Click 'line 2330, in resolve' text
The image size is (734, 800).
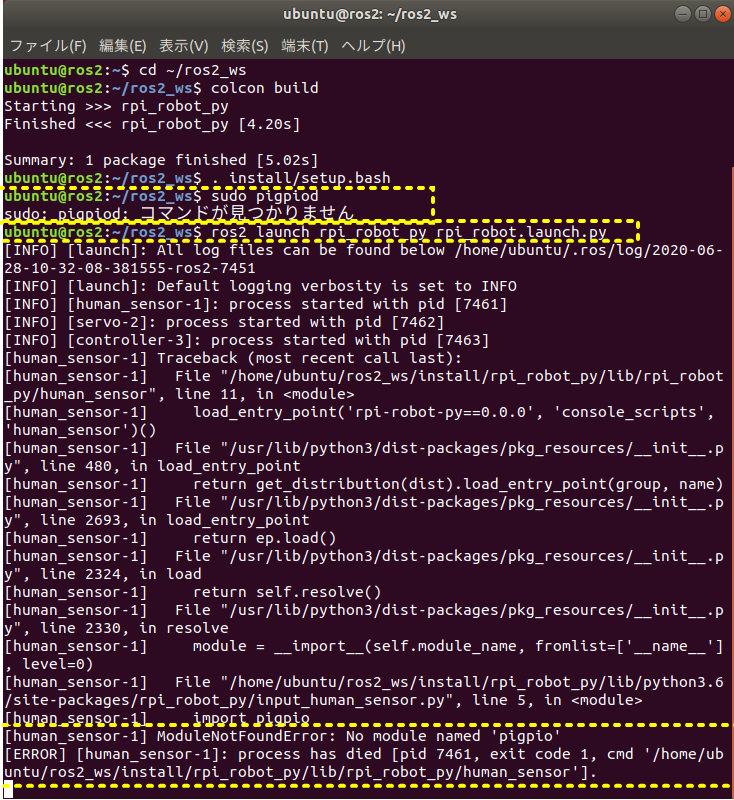134,628
